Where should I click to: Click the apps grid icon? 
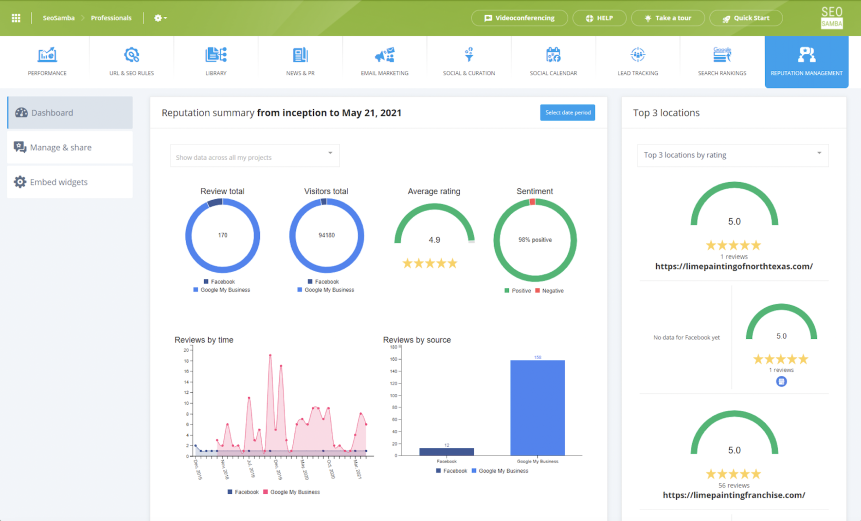click(x=16, y=18)
